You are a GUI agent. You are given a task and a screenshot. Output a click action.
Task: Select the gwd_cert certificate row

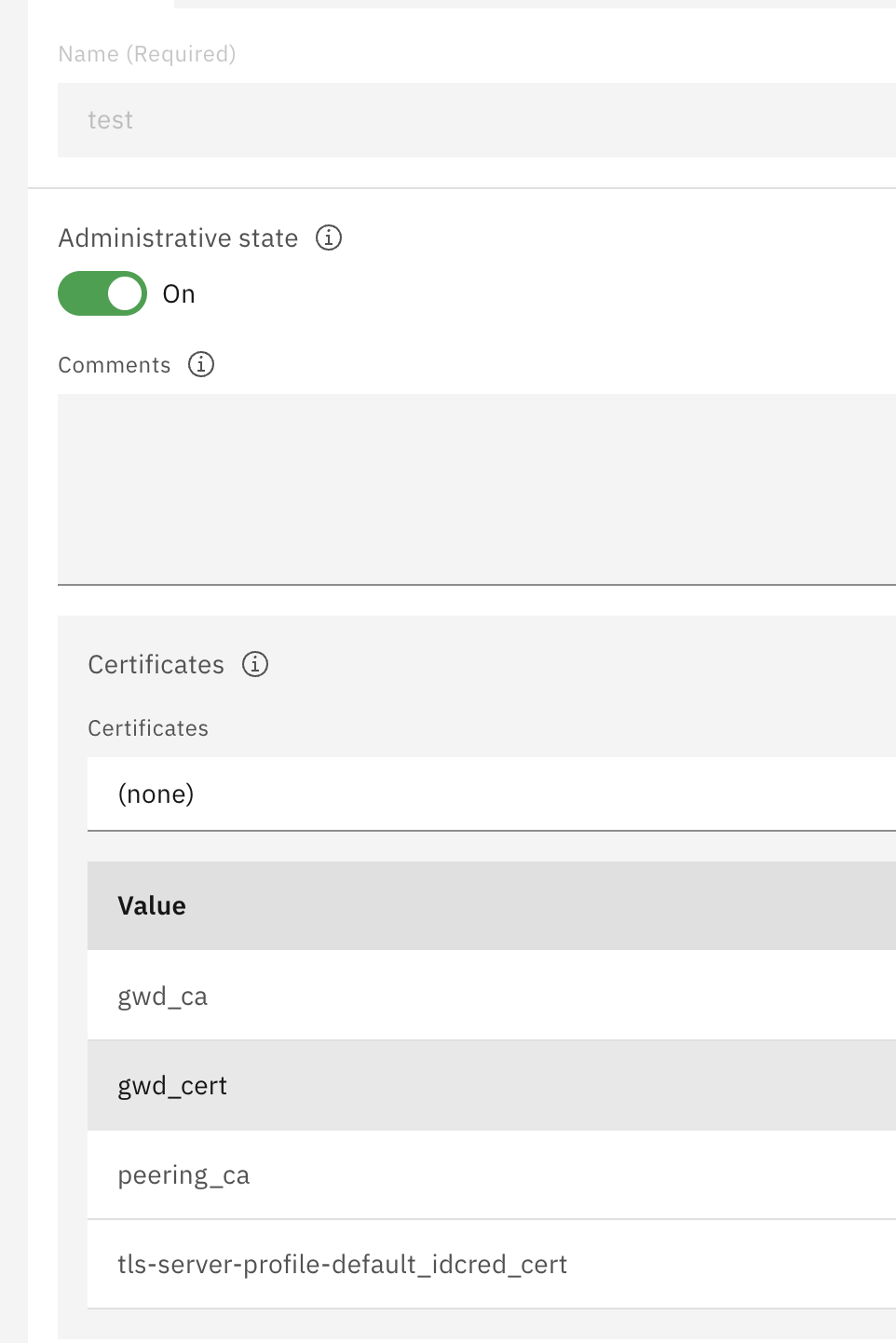[279, 1084]
